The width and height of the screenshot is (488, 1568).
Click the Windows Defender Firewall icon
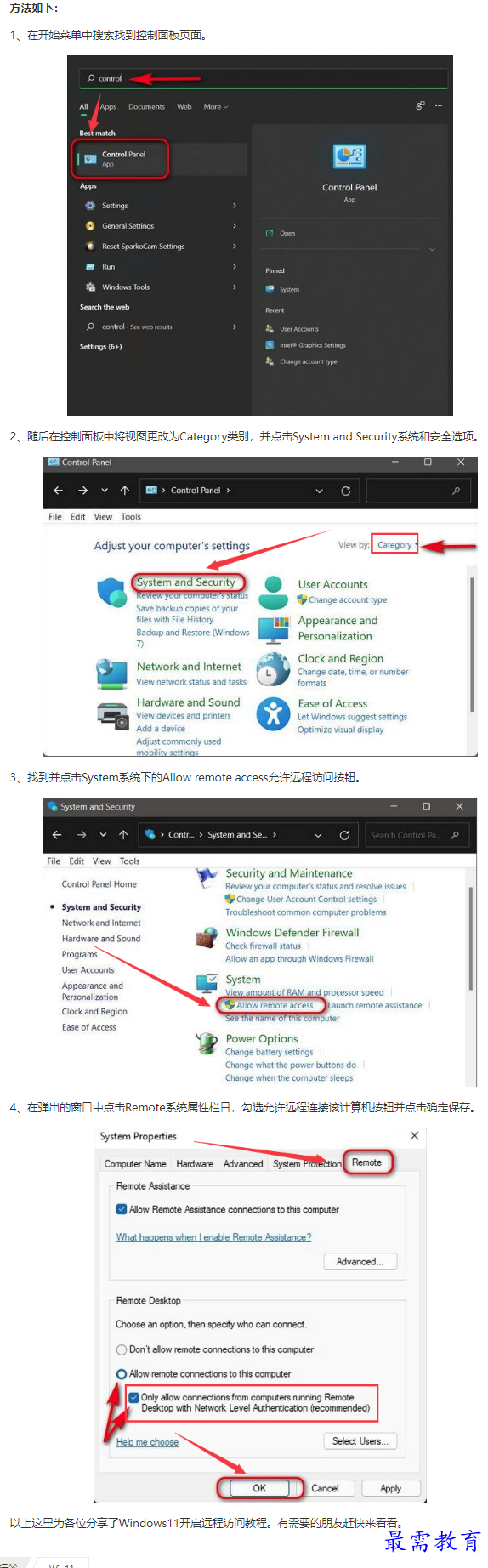coord(207,939)
